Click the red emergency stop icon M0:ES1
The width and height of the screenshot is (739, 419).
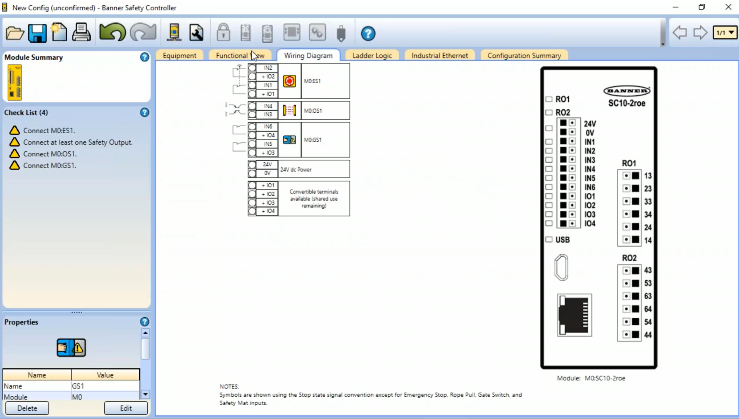pos(289,81)
